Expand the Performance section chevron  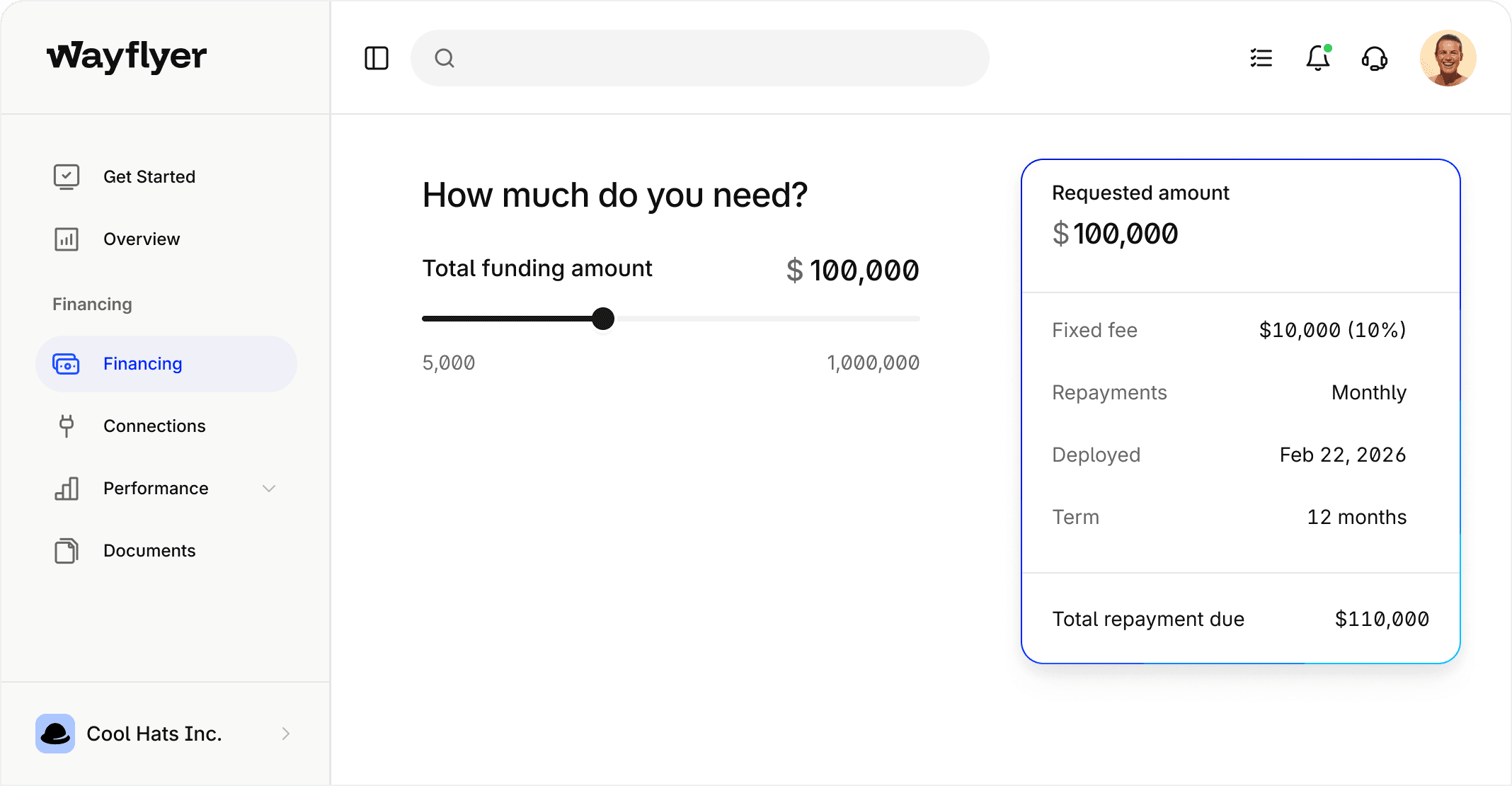point(268,489)
